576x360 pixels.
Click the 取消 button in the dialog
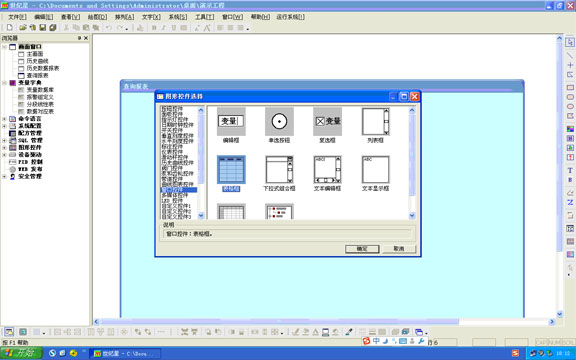(x=399, y=249)
